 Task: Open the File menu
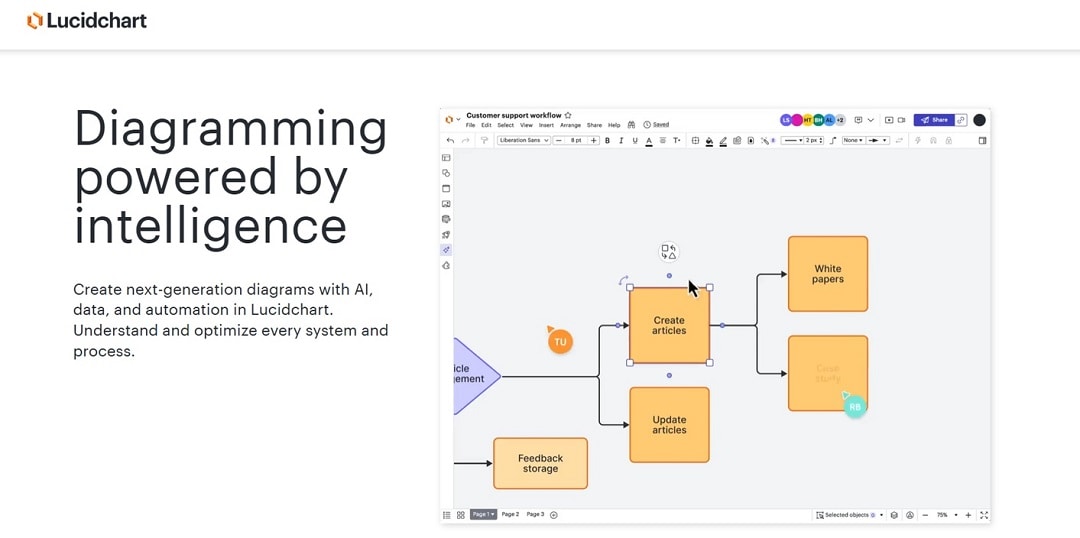coord(470,125)
